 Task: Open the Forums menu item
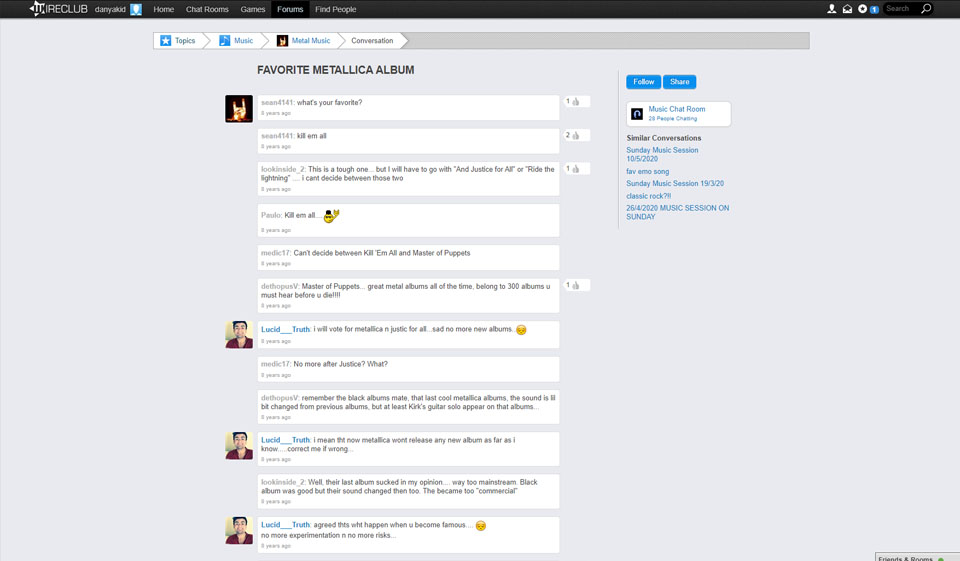(x=290, y=9)
